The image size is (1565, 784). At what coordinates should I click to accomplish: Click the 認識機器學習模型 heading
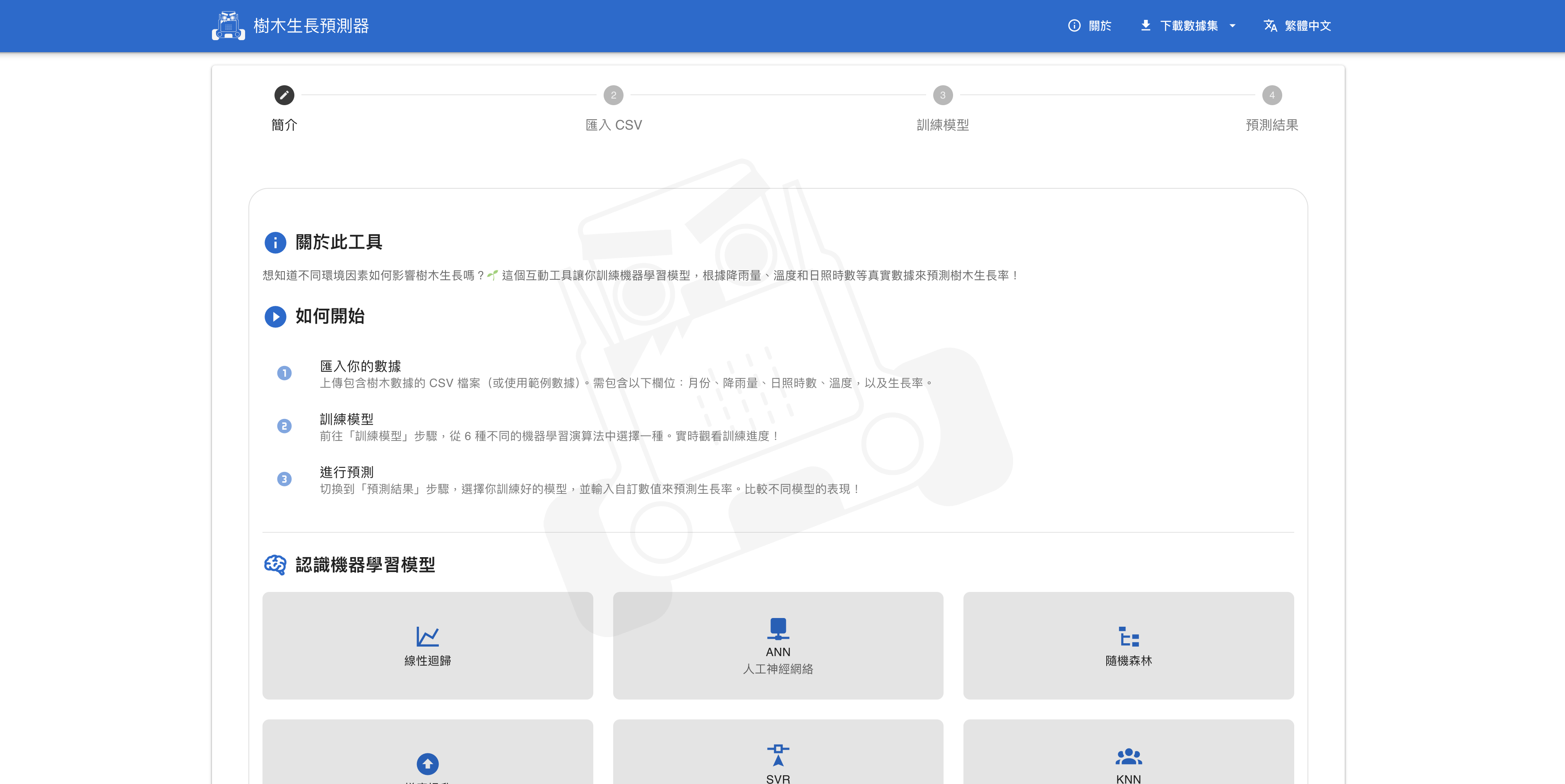point(365,565)
